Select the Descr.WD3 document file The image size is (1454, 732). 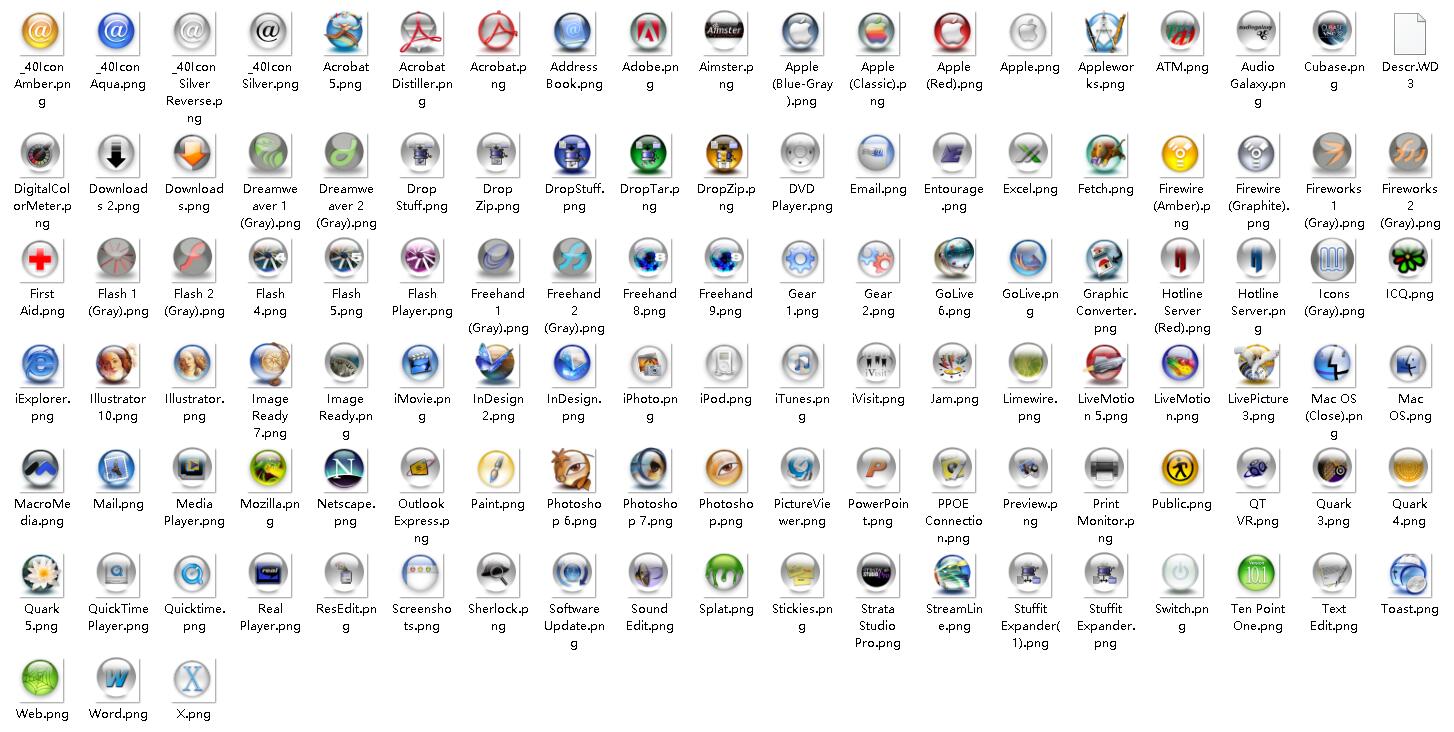pyautogui.click(x=1409, y=32)
